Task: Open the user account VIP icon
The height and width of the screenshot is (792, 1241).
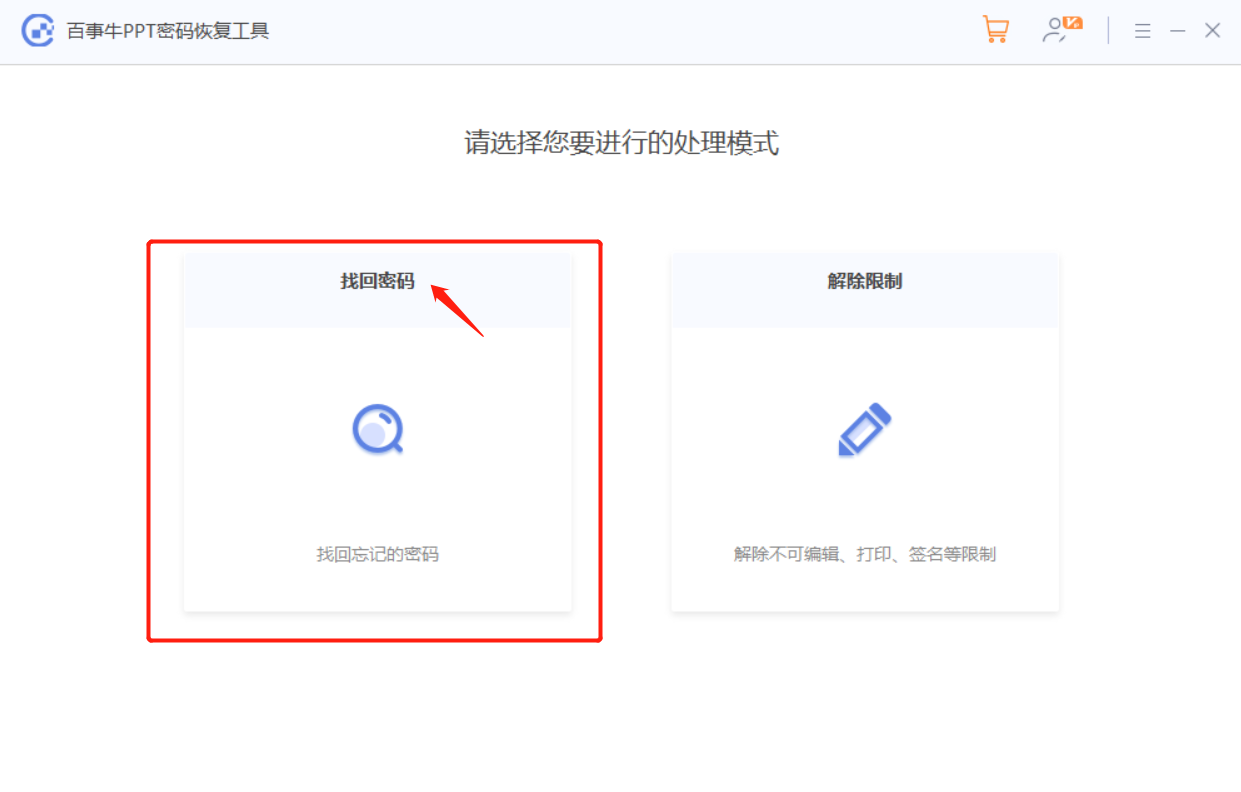Action: [x=1062, y=30]
